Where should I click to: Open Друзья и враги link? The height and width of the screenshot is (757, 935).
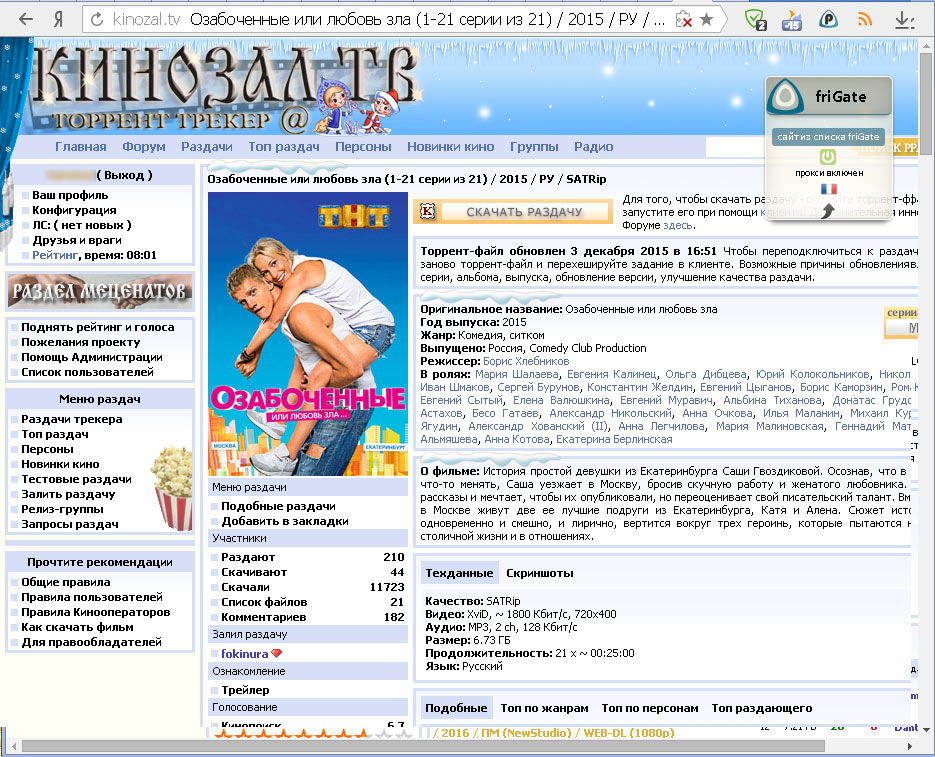[77, 240]
